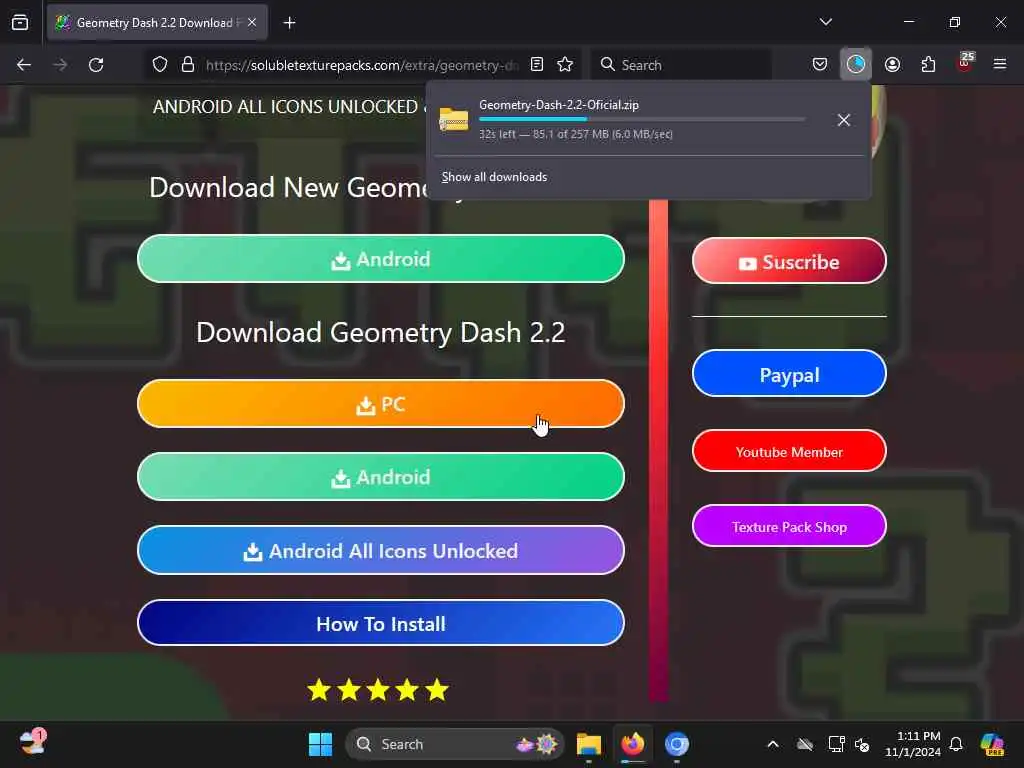1024x768 pixels.
Task: Click the taskbar Search box
Action: [455, 744]
